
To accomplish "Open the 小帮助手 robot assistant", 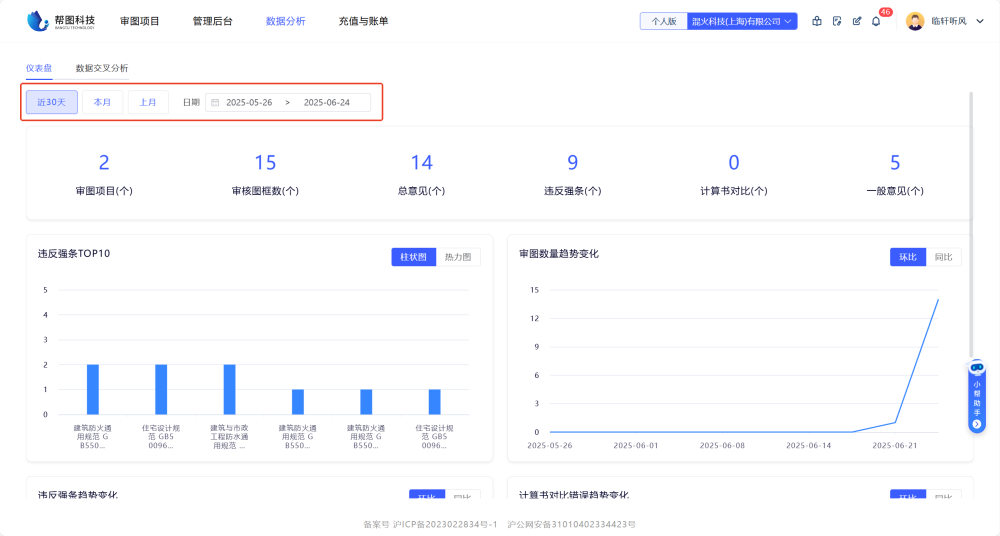I will point(977,368).
